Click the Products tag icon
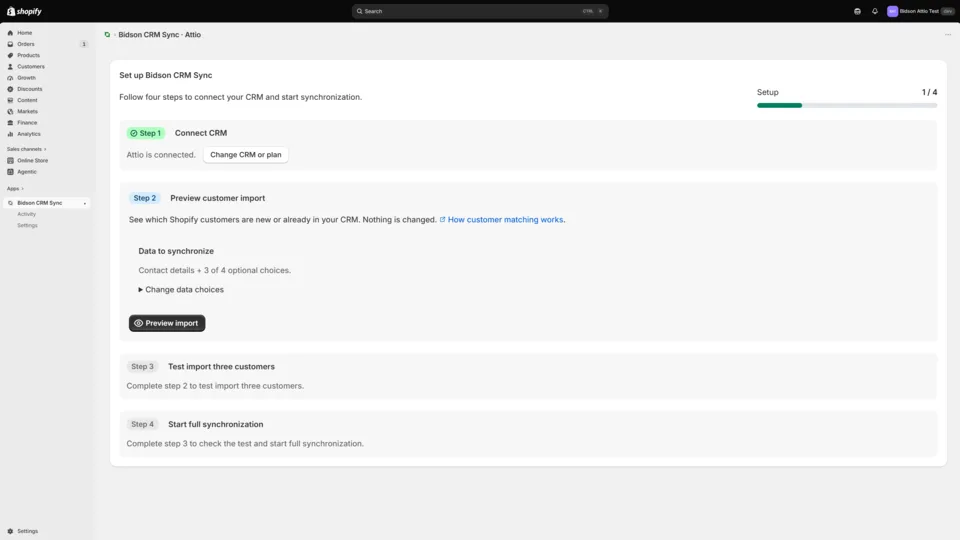The height and width of the screenshot is (540, 960). (10, 55)
